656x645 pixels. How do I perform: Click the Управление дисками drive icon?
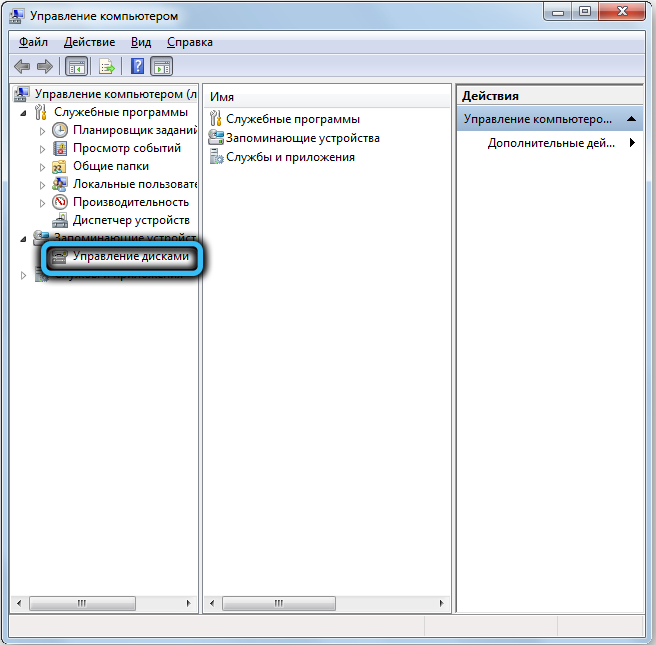59,256
